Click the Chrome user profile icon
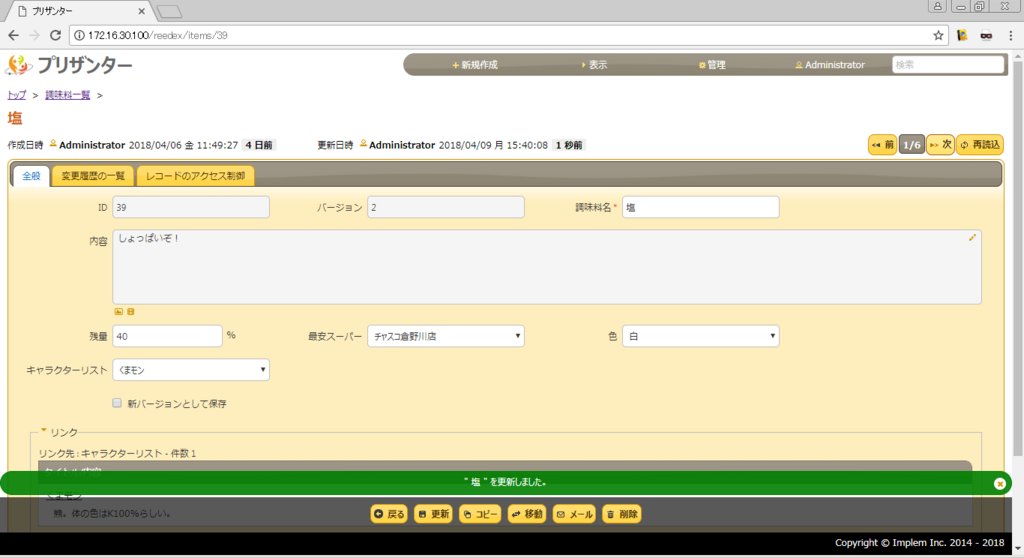 click(938, 6)
